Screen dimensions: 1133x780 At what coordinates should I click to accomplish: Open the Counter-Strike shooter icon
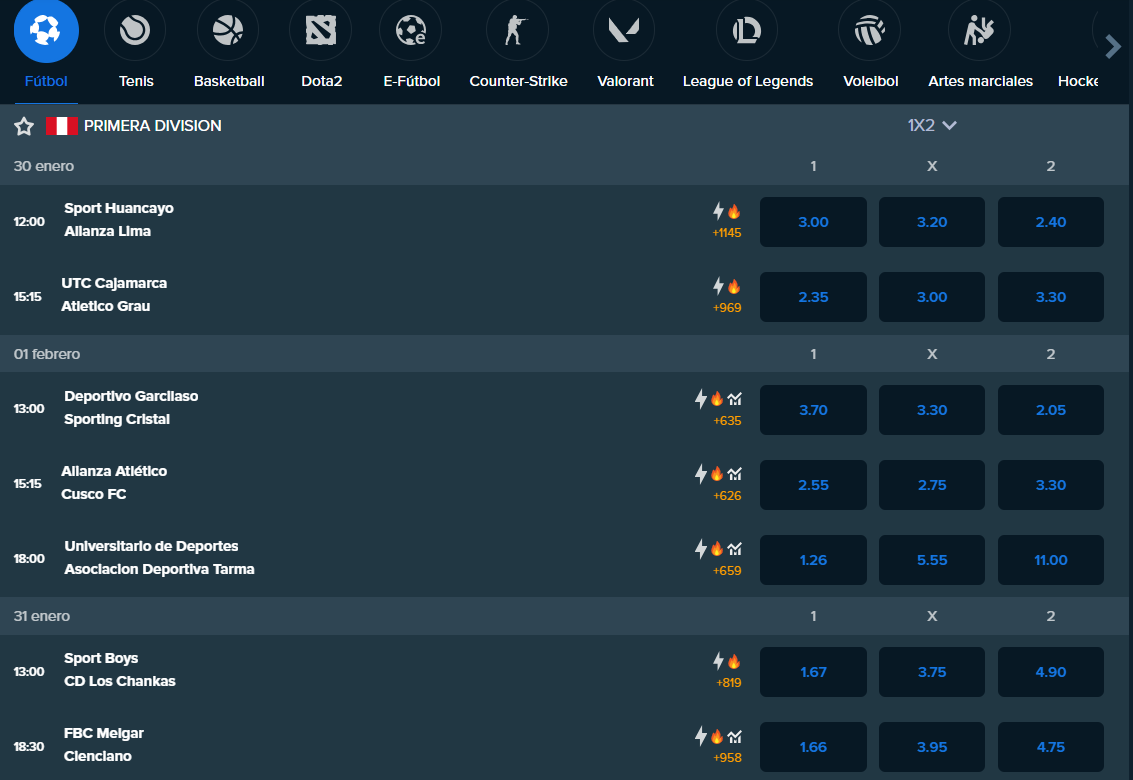click(517, 30)
